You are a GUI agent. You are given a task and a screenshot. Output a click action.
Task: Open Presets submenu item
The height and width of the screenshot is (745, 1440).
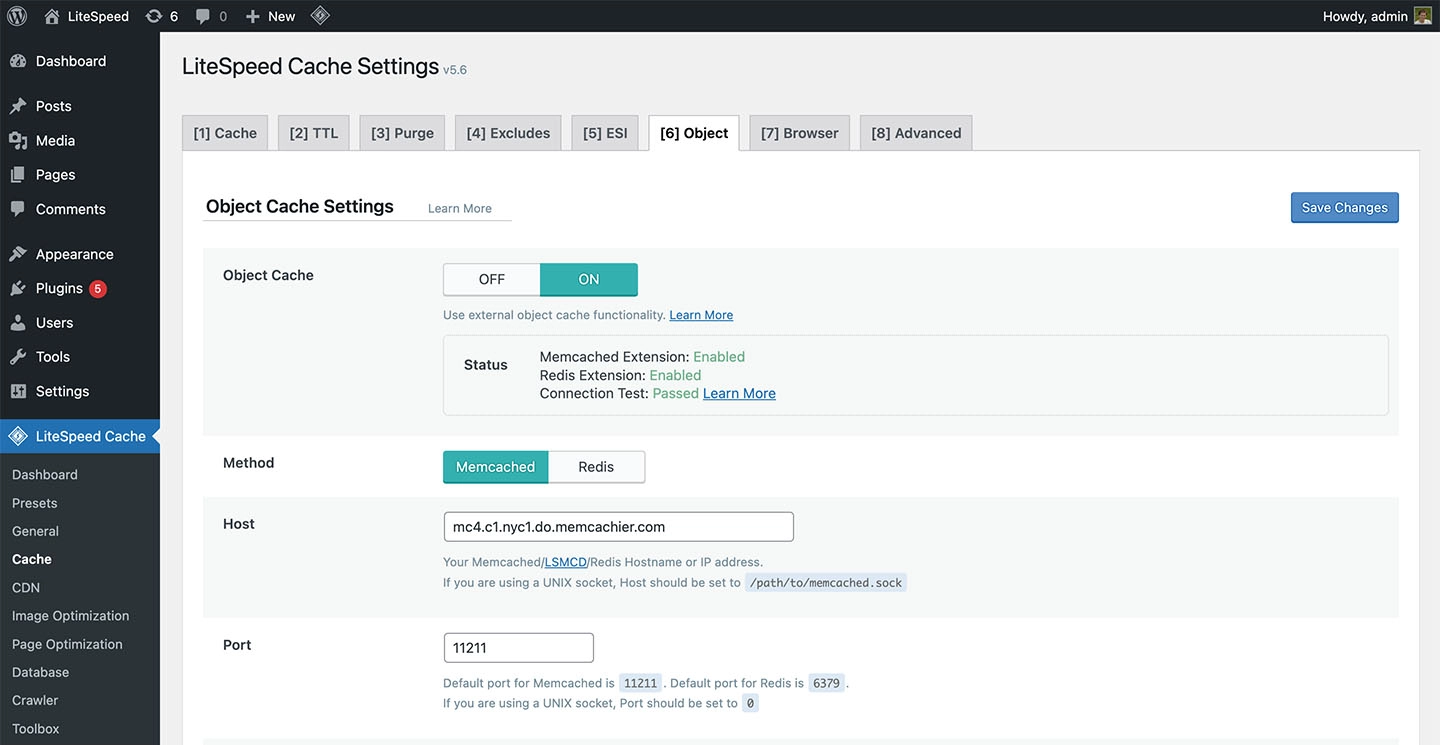pos(34,503)
